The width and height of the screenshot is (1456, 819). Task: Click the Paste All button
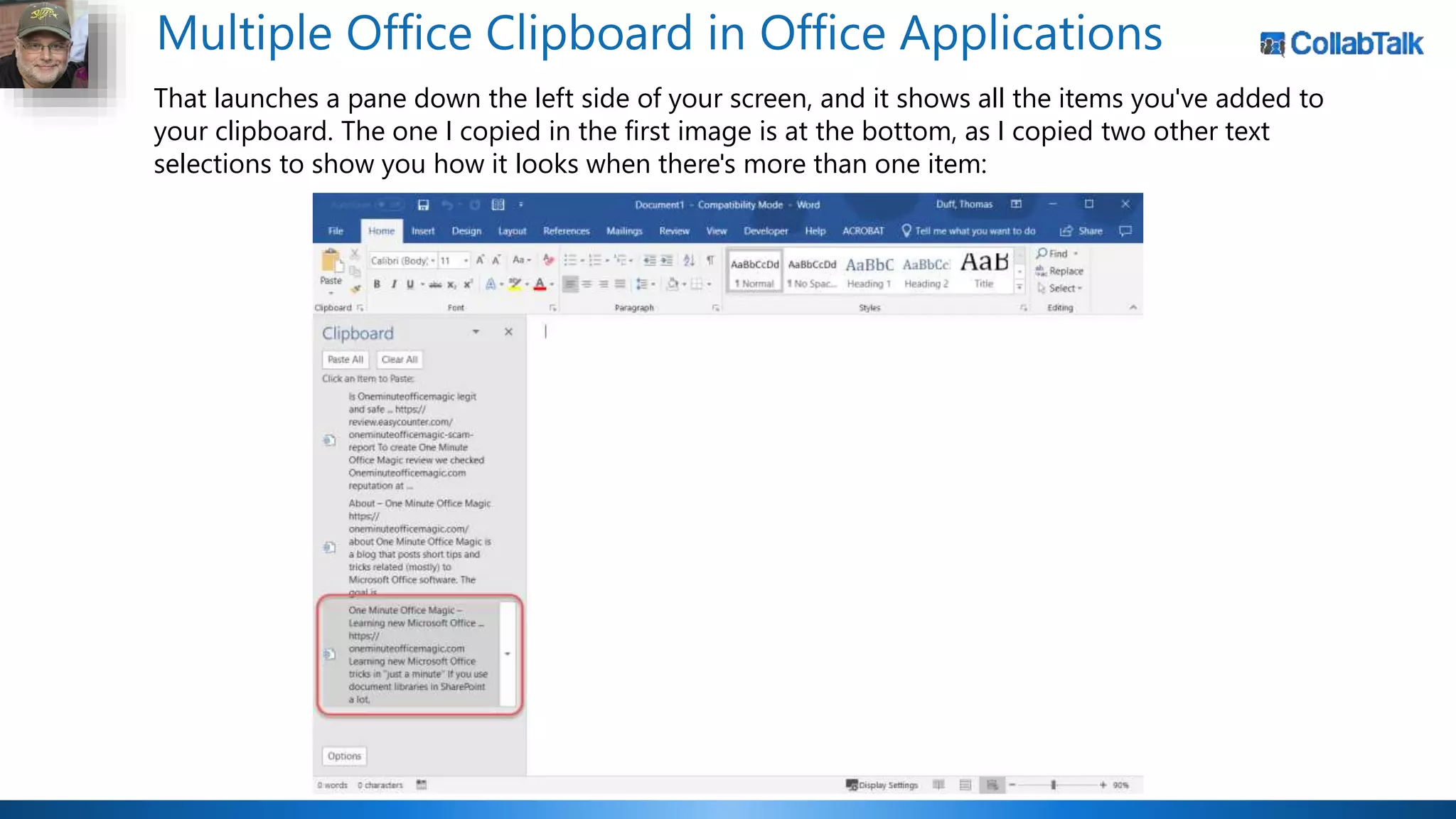346,360
